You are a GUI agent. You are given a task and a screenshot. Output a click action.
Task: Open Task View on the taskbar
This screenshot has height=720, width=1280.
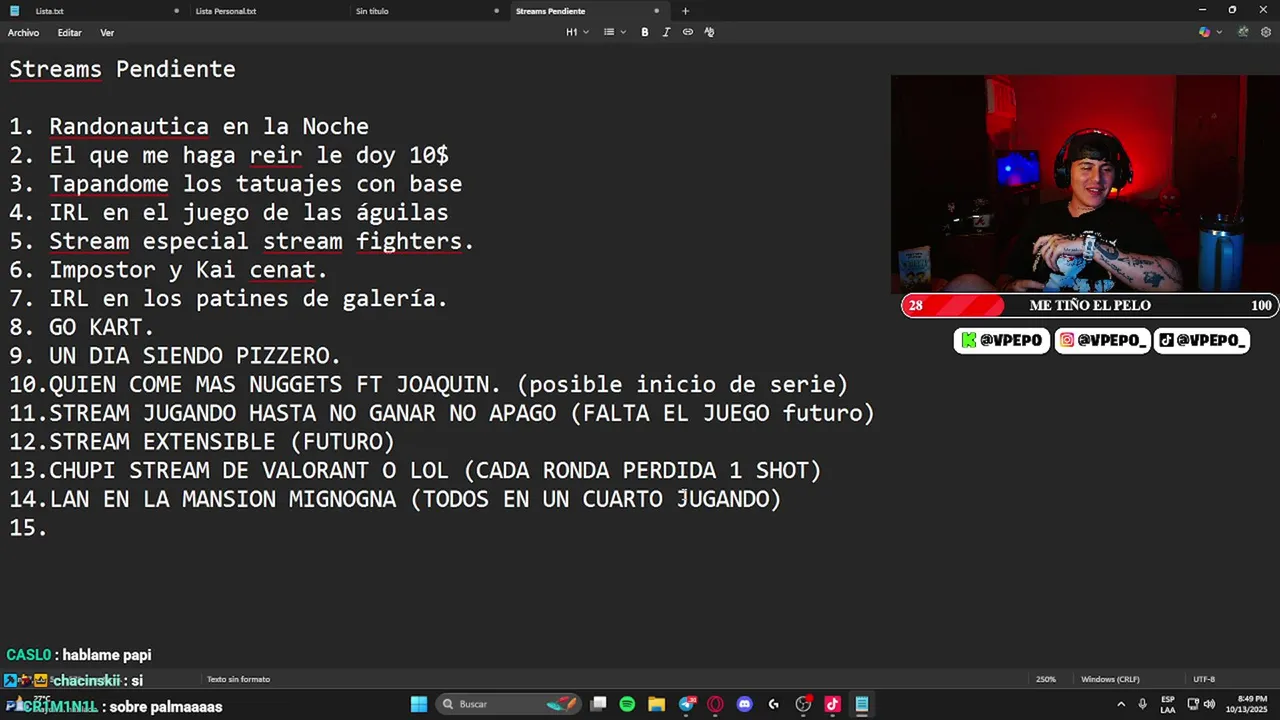[x=598, y=704]
